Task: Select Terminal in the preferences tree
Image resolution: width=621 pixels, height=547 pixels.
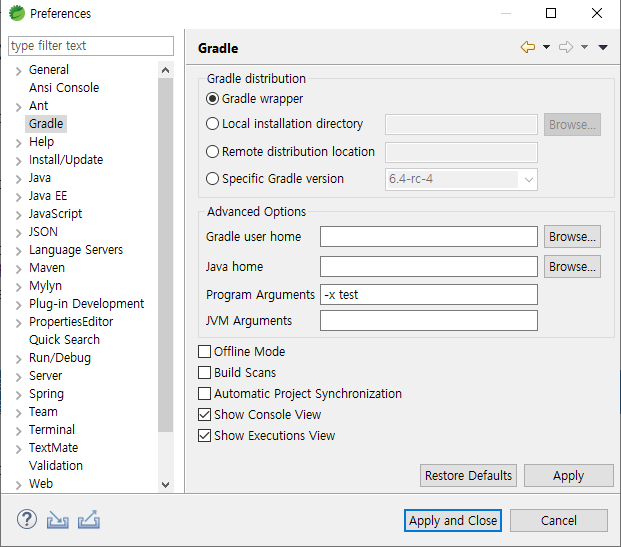Action: tap(52, 429)
